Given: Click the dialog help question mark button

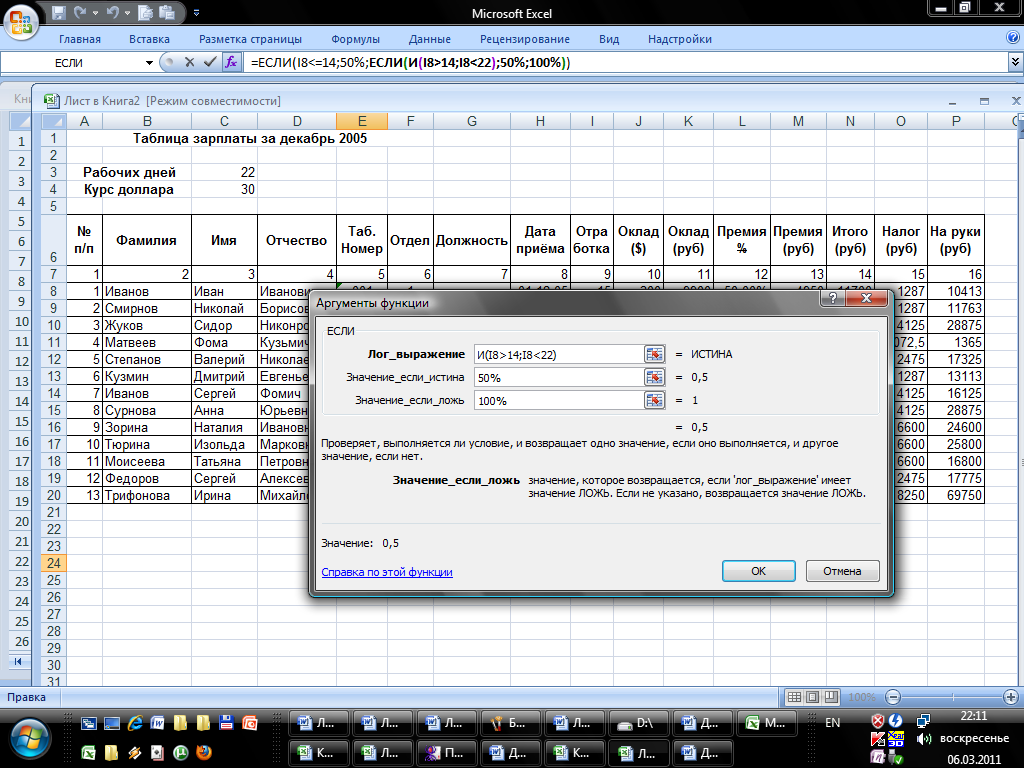Looking at the screenshot, I should pyautogui.click(x=833, y=298).
